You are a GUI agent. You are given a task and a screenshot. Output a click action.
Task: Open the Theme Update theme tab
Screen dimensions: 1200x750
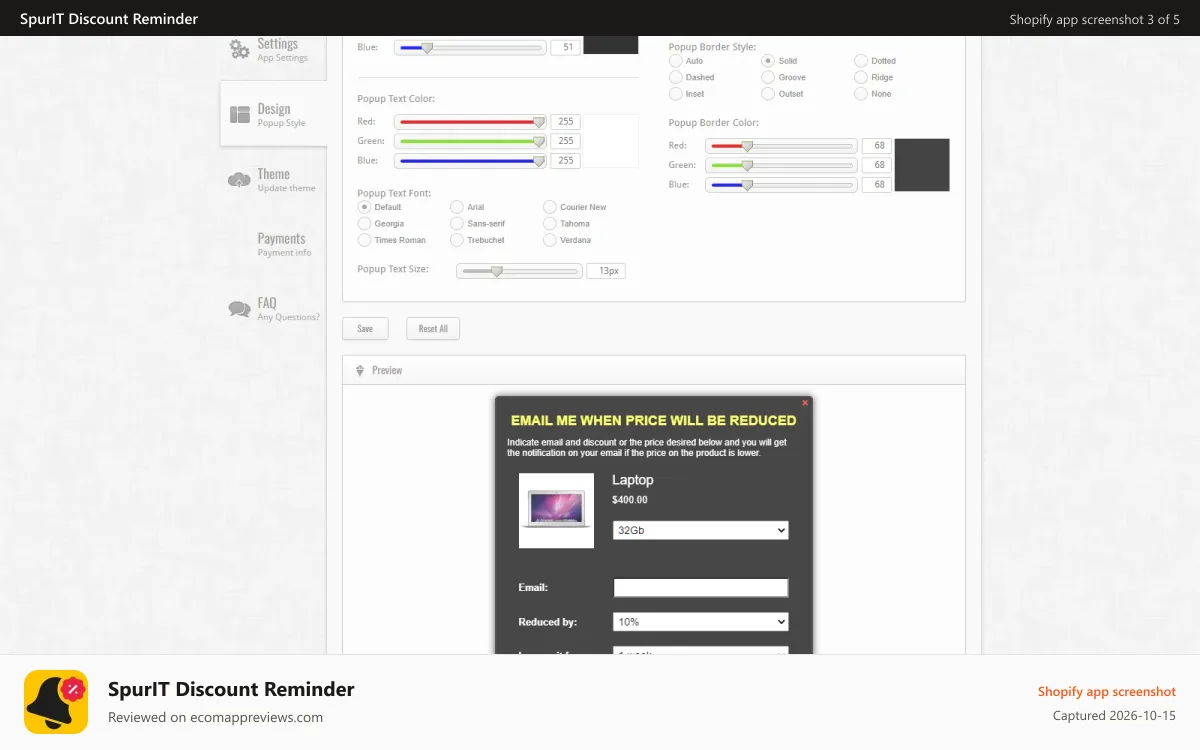point(273,179)
